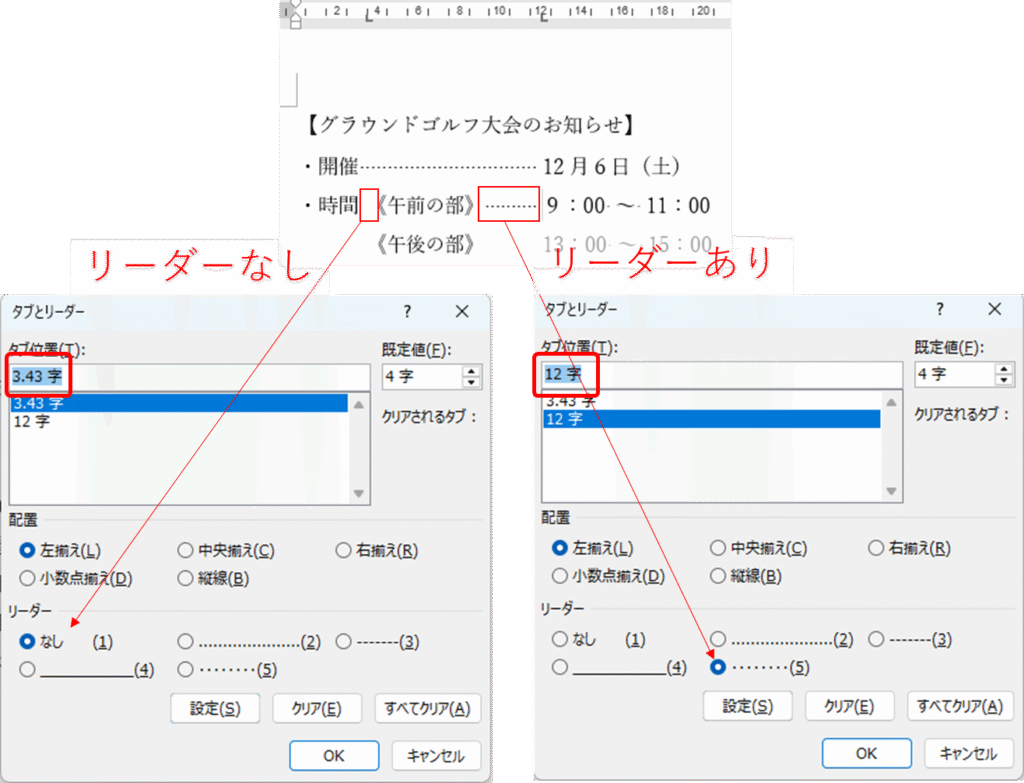Select 中央揃え alignment in the left dialog

pyautogui.click(x=186, y=550)
